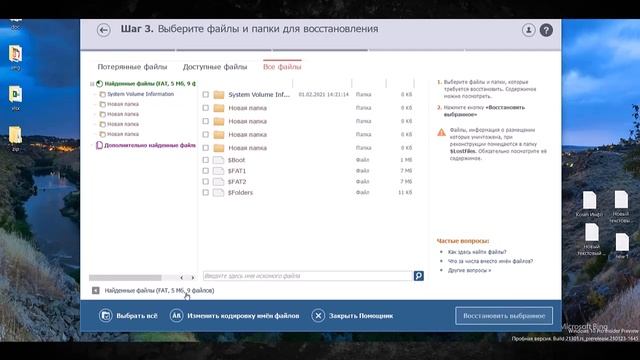This screenshot has height=360, width=640.
Task: Open Как здесь найти файлы? link
Action: 477,252
